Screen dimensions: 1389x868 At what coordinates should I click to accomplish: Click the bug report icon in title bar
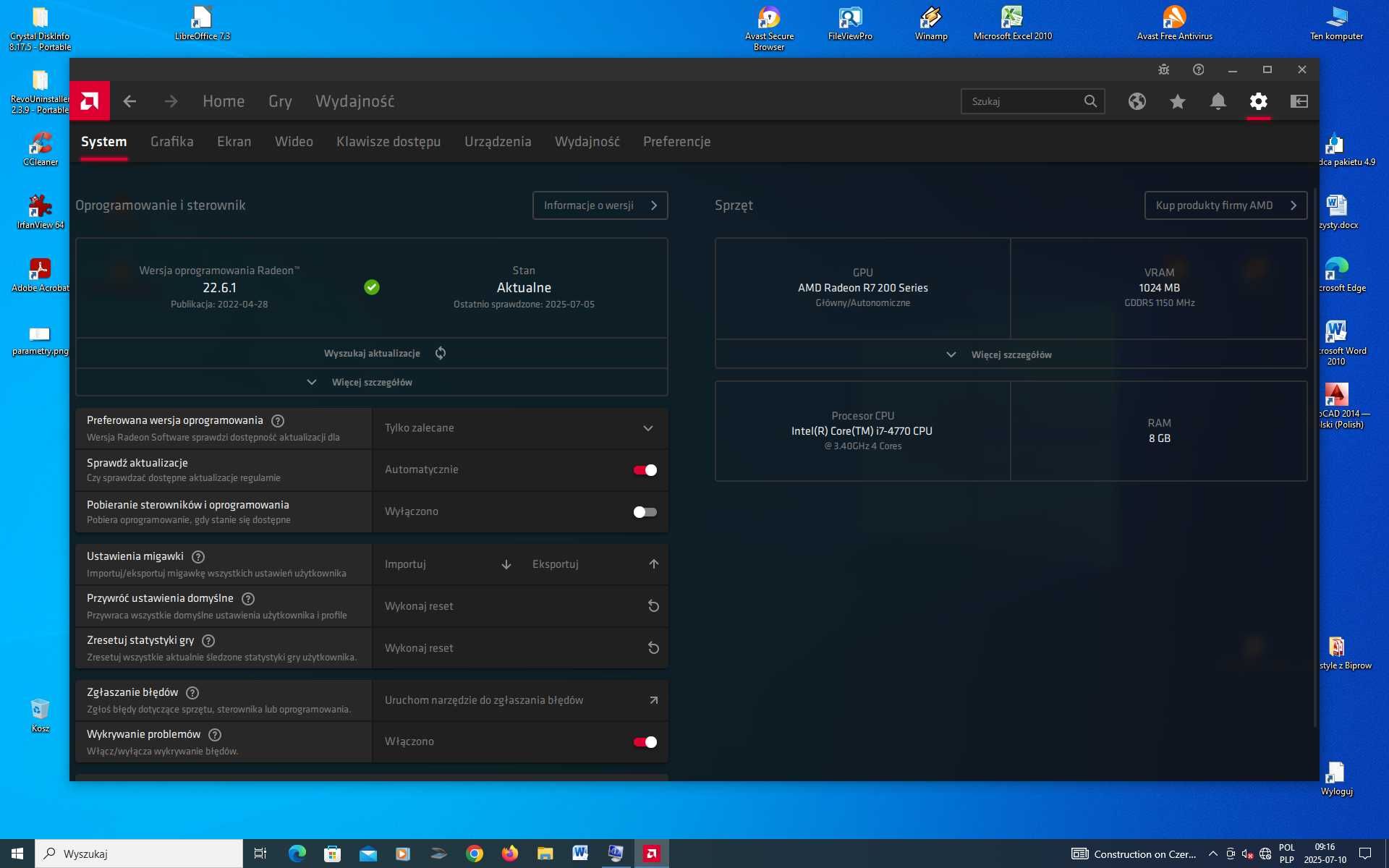(1163, 69)
